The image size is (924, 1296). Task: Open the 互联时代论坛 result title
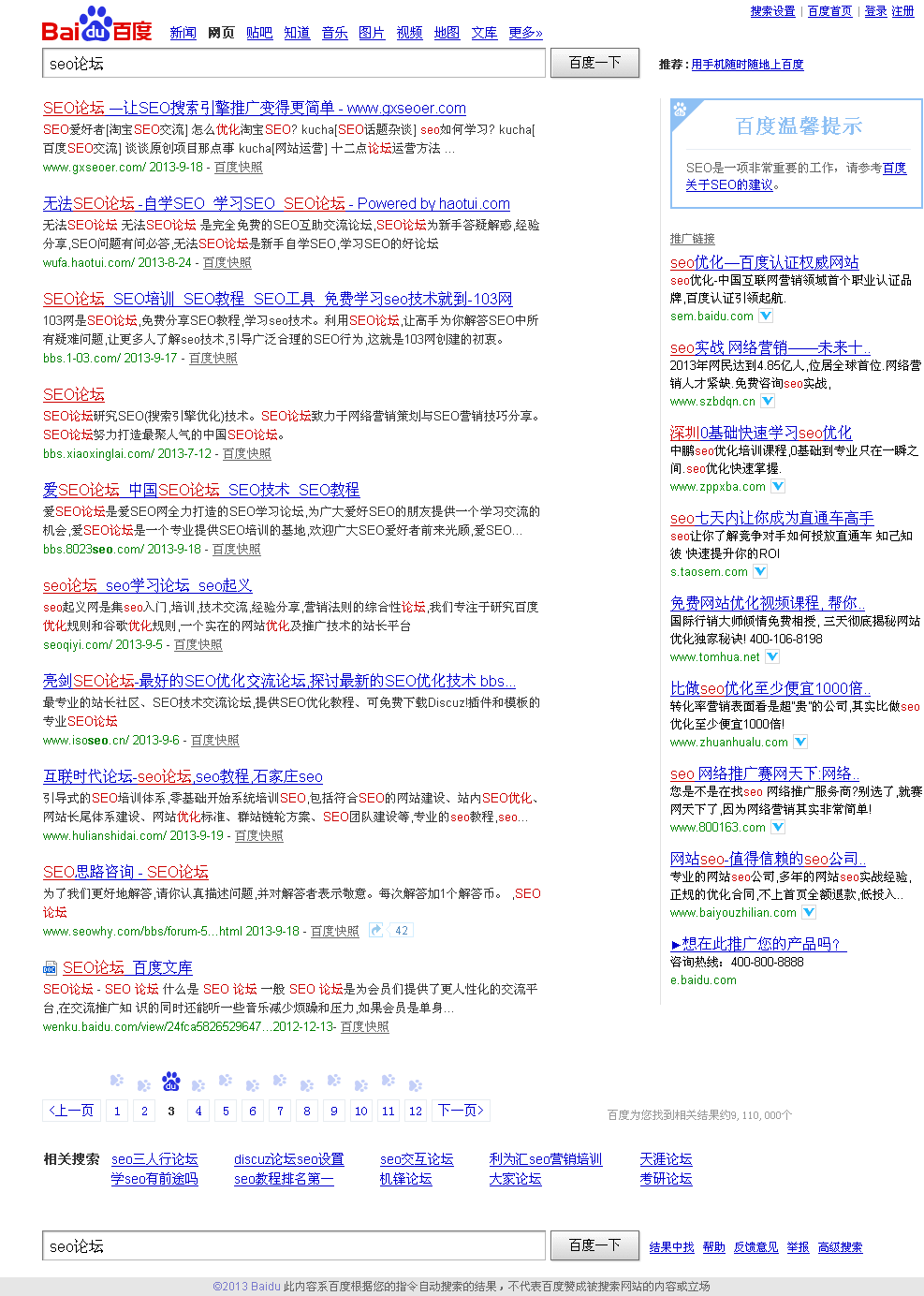pos(183,776)
